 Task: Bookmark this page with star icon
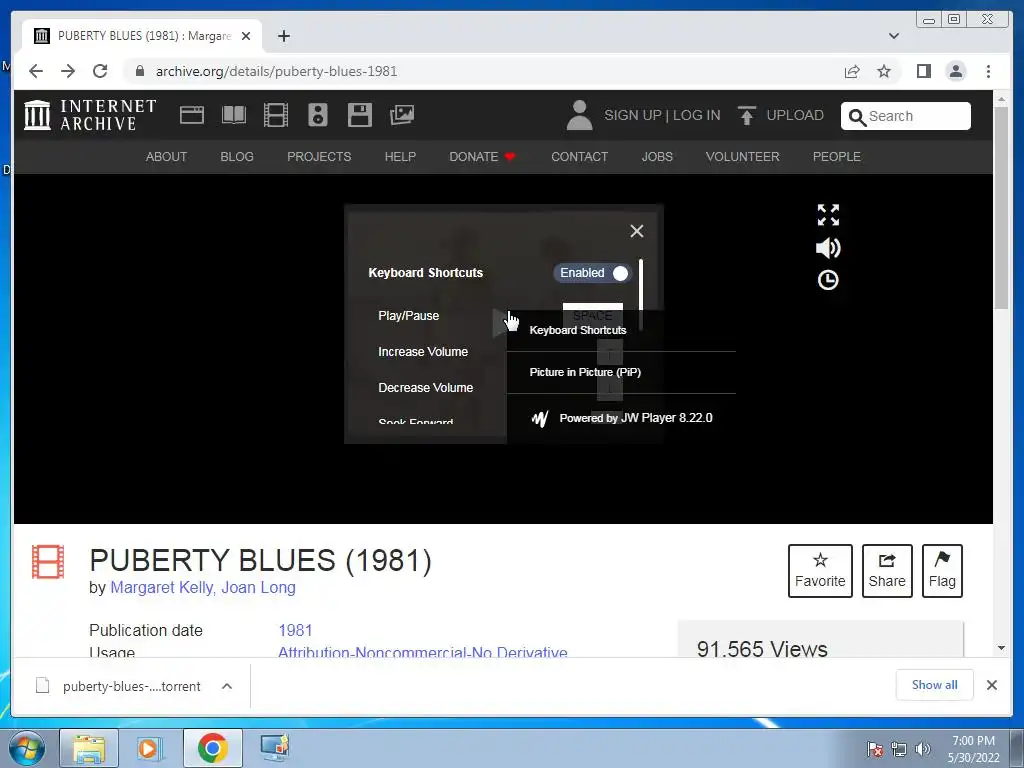click(x=884, y=71)
